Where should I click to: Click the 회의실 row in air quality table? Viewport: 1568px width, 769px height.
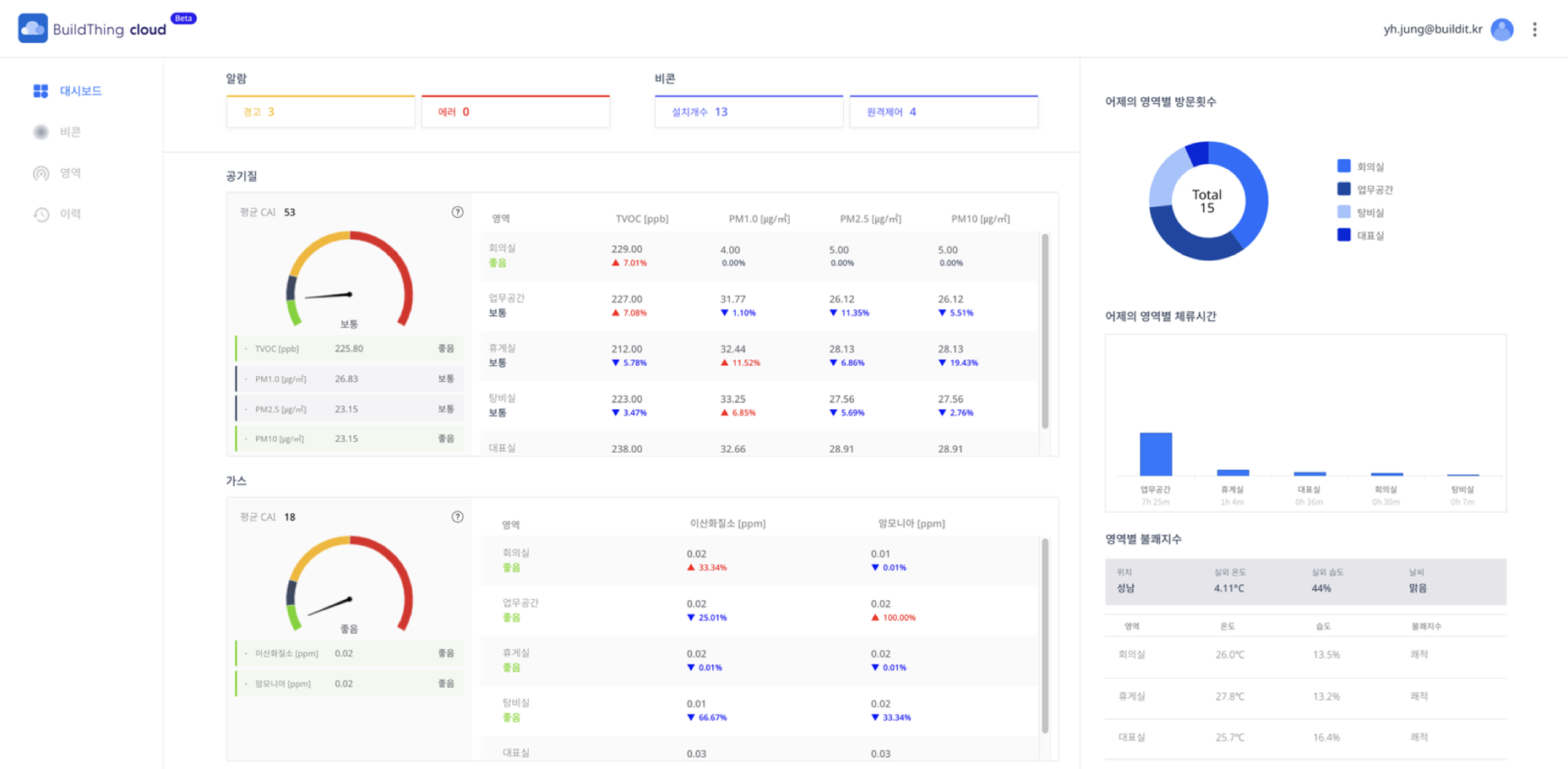[x=759, y=256]
